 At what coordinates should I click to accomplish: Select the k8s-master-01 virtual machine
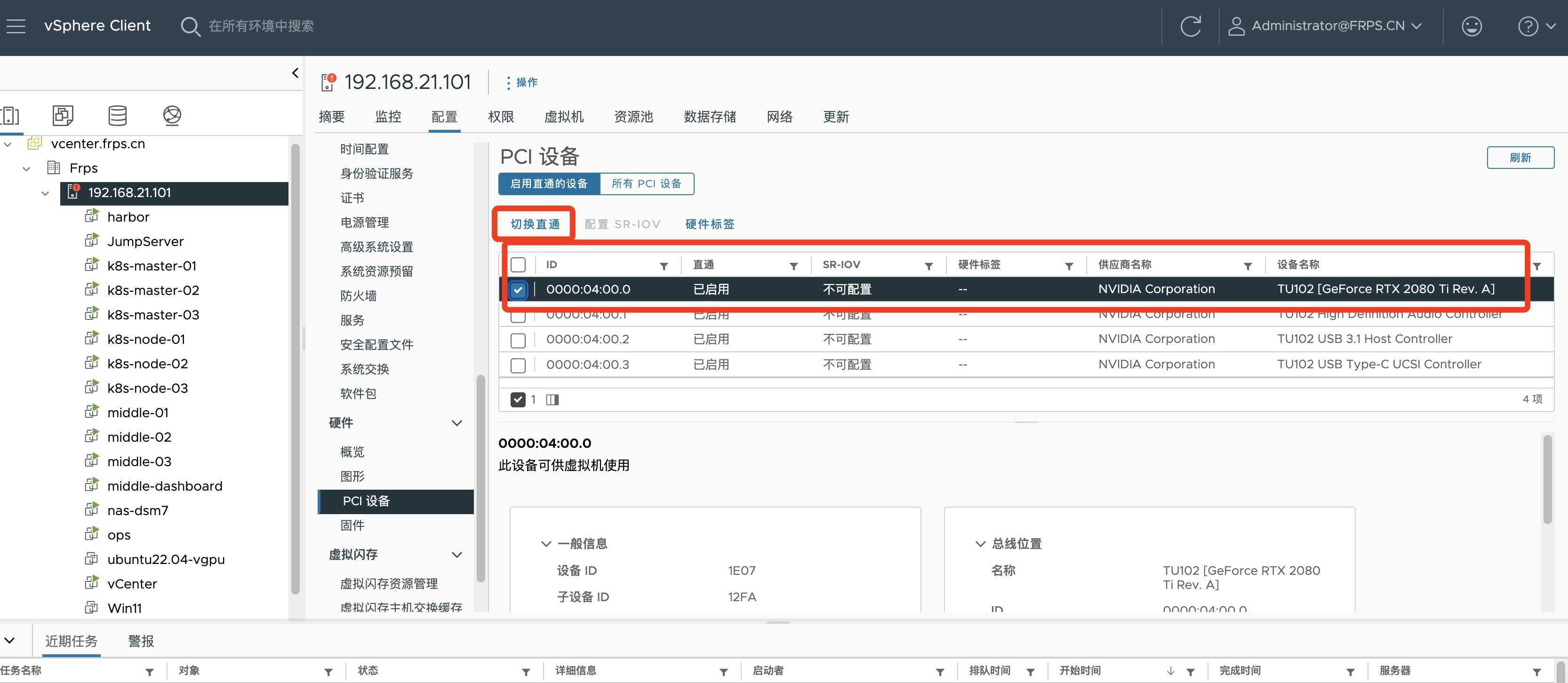pyautogui.click(x=151, y=266)
